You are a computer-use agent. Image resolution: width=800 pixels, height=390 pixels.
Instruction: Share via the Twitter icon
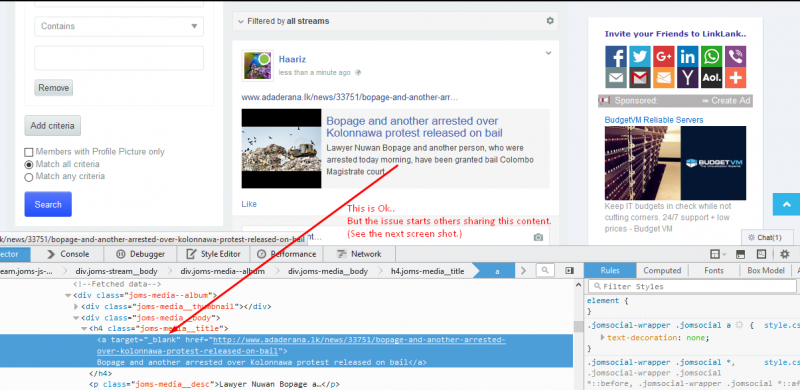(x=640, y=56)
